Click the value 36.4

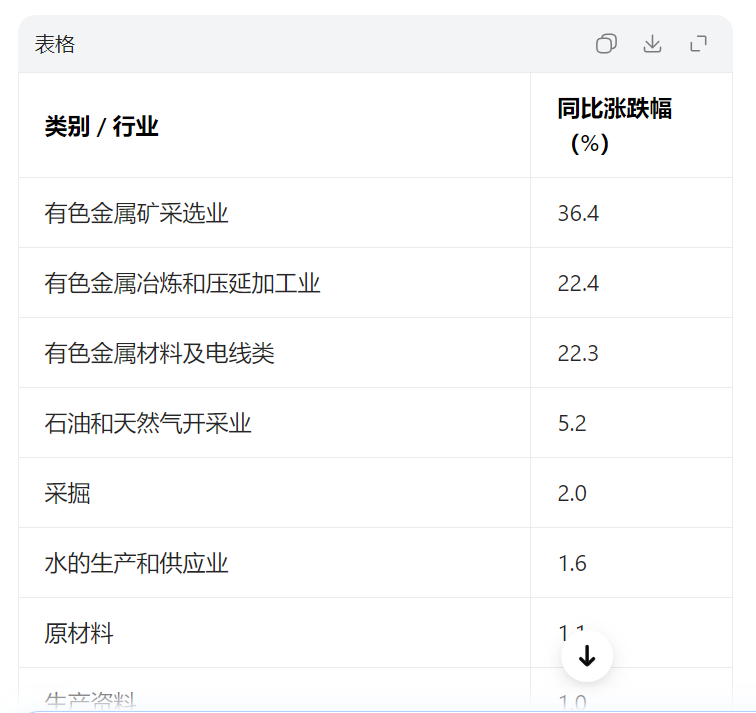(578, 214)
